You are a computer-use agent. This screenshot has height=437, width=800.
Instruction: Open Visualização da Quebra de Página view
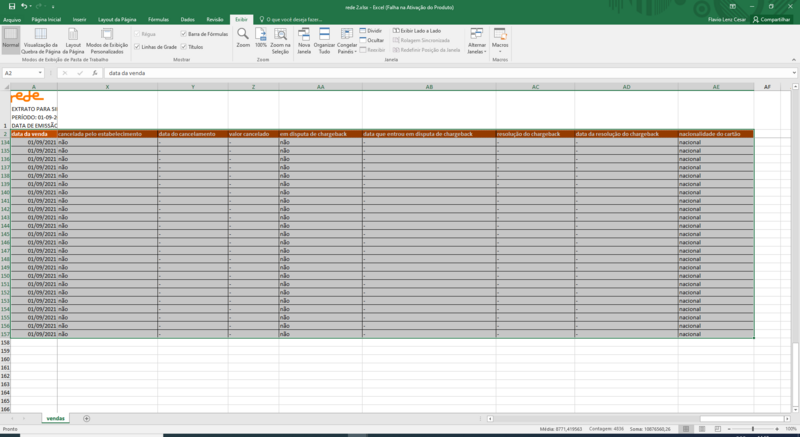[41, 41]
